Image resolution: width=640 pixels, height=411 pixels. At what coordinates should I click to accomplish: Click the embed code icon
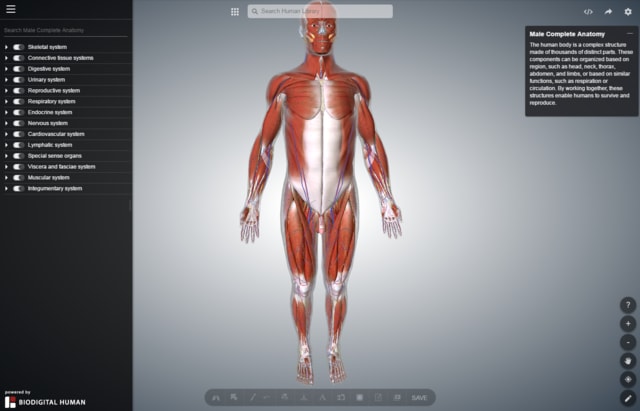click(x=588, y=12)
